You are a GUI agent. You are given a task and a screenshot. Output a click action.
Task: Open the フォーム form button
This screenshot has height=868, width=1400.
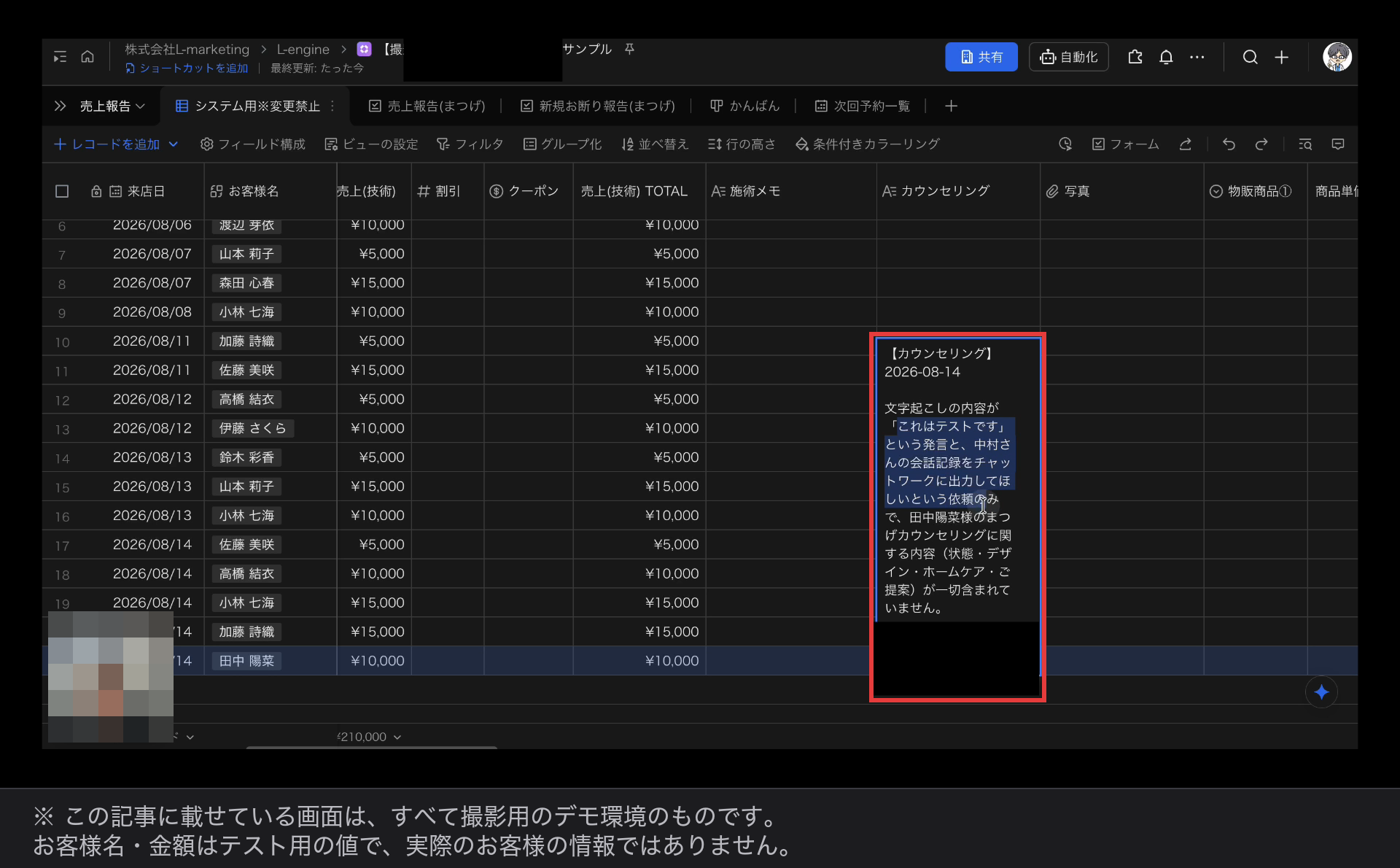(x=1125, y=144)
